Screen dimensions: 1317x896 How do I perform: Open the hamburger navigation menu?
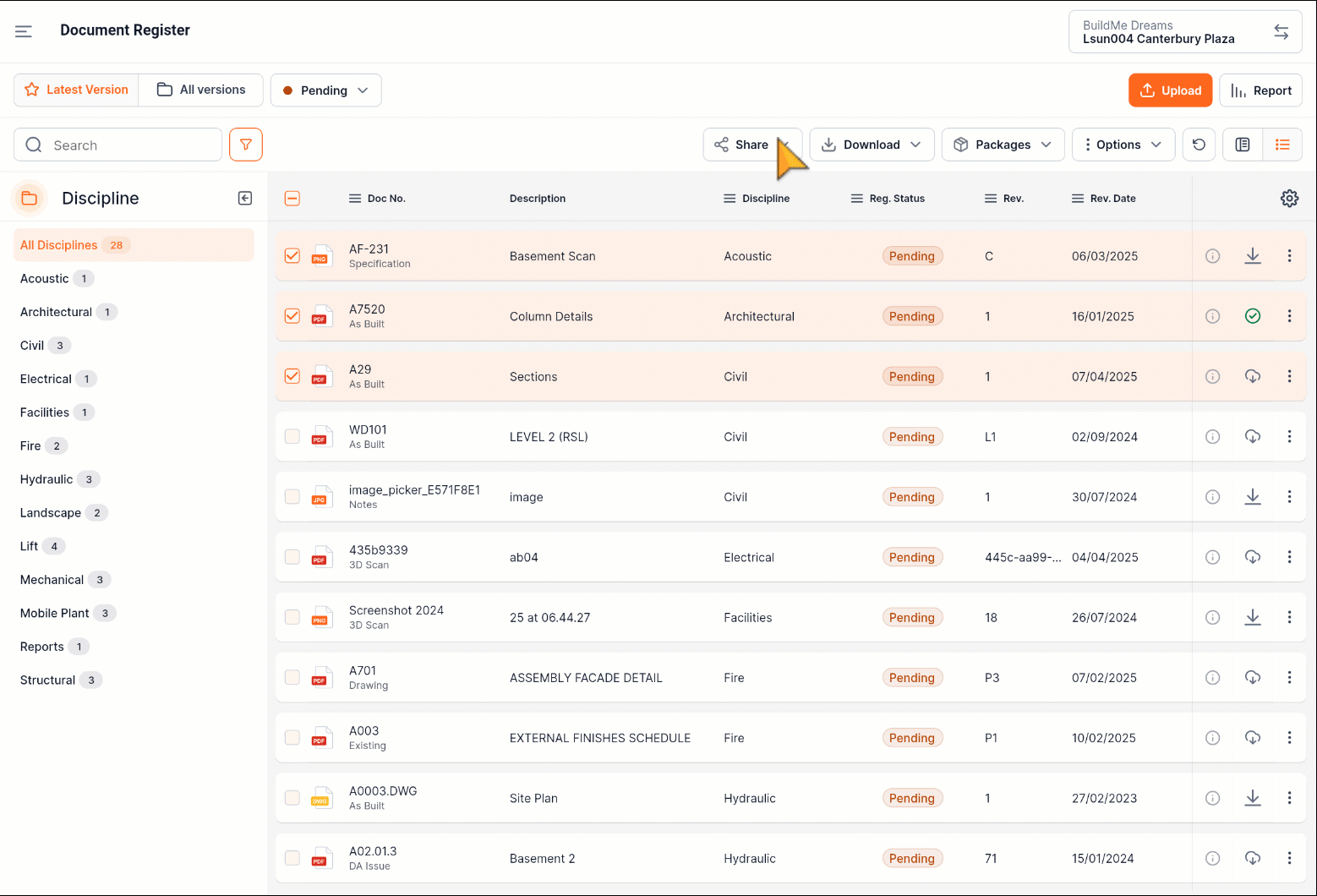(24, 31)
